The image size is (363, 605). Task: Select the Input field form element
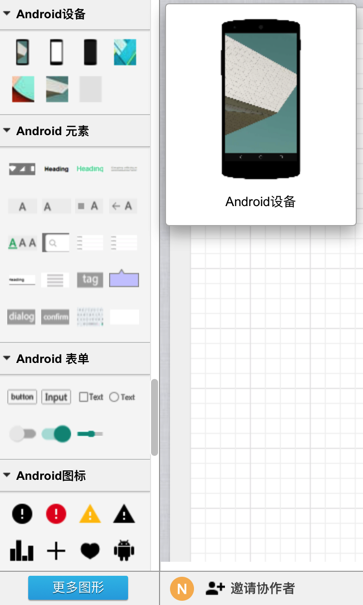tap(56, 397)
